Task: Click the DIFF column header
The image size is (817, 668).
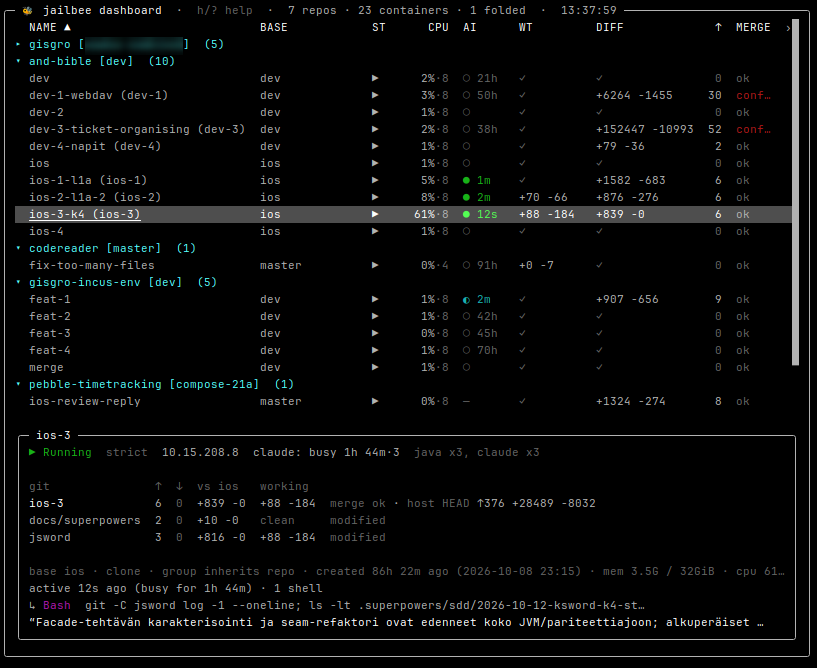Action: point(610,27)
